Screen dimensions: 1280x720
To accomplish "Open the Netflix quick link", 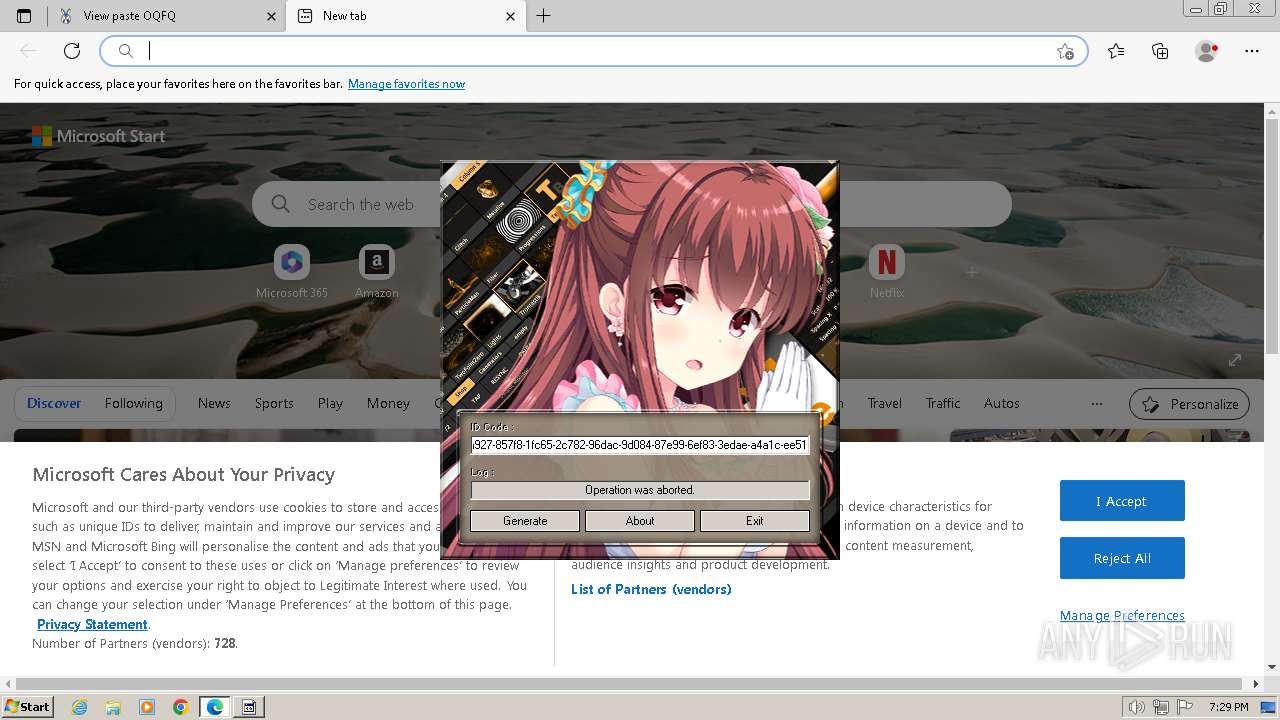I will click(886, 272).
